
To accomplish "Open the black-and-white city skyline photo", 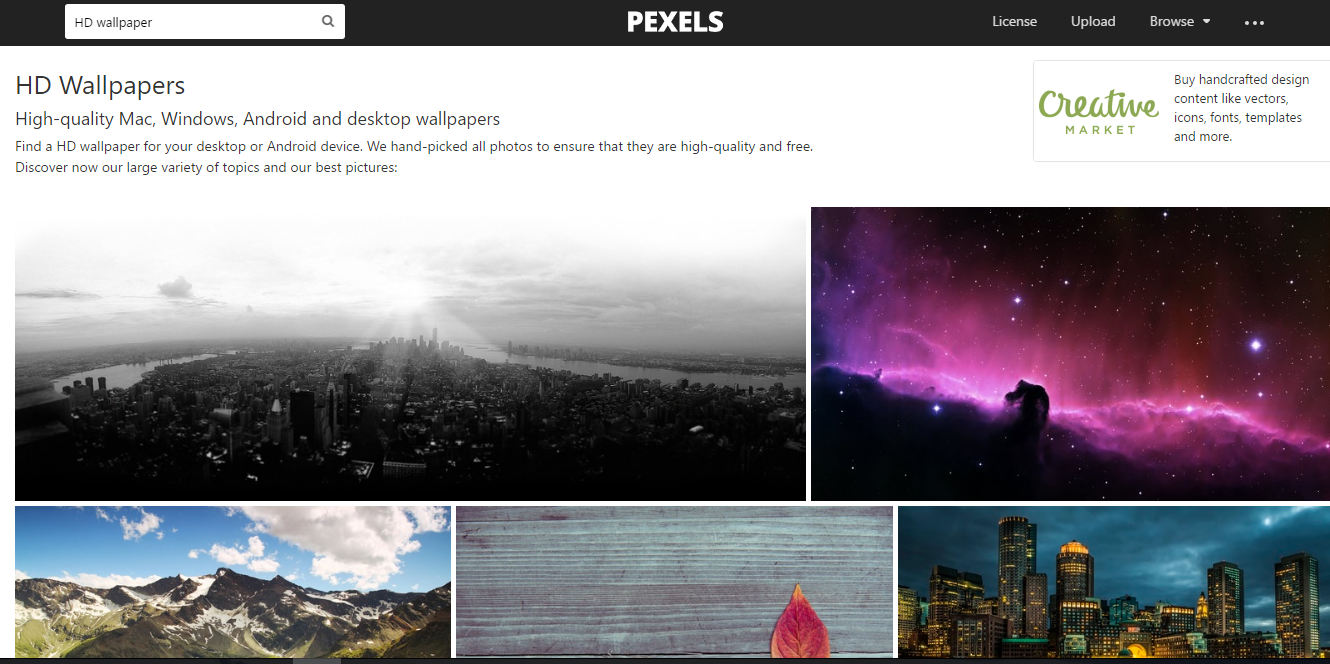I will (410, 353).
